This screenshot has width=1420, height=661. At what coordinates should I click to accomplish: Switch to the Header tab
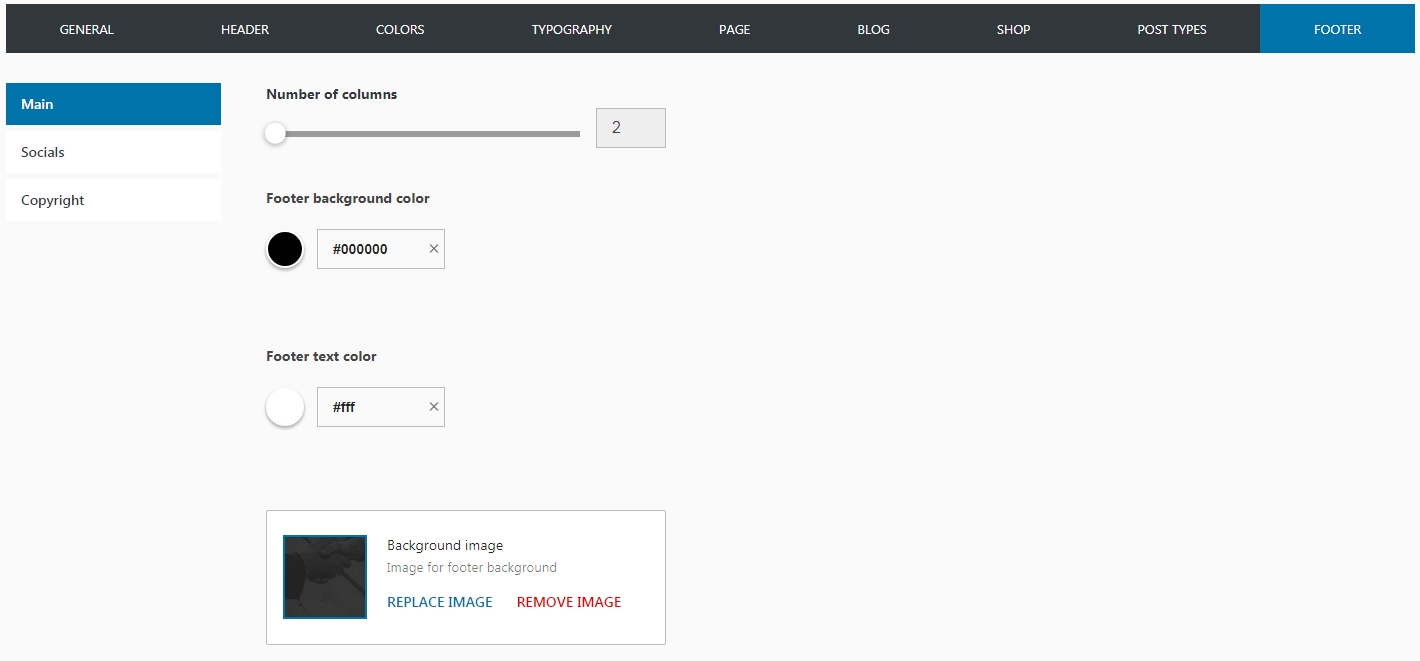click(245, 29)
